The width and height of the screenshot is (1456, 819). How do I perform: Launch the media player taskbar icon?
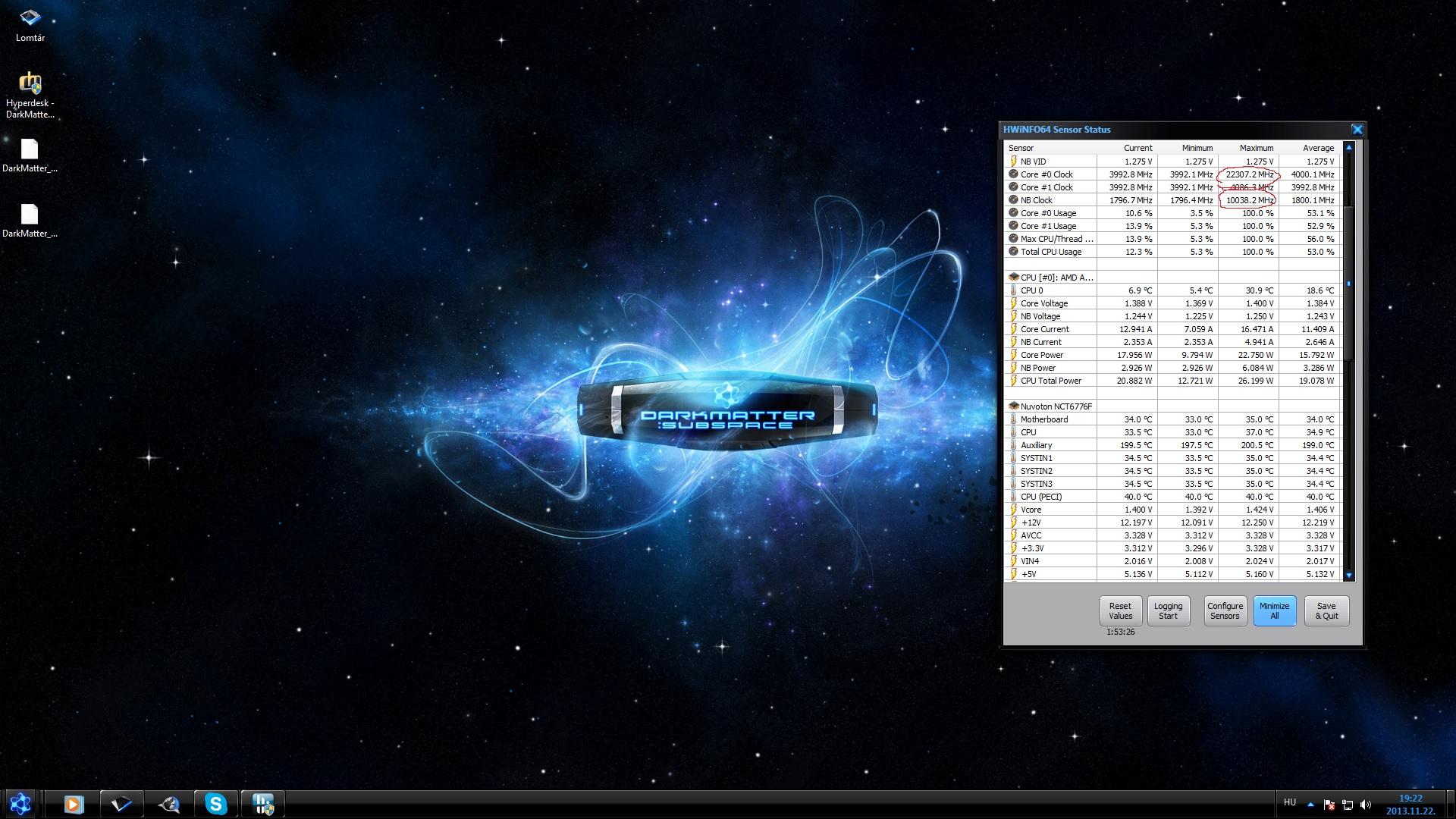[74, 804]
